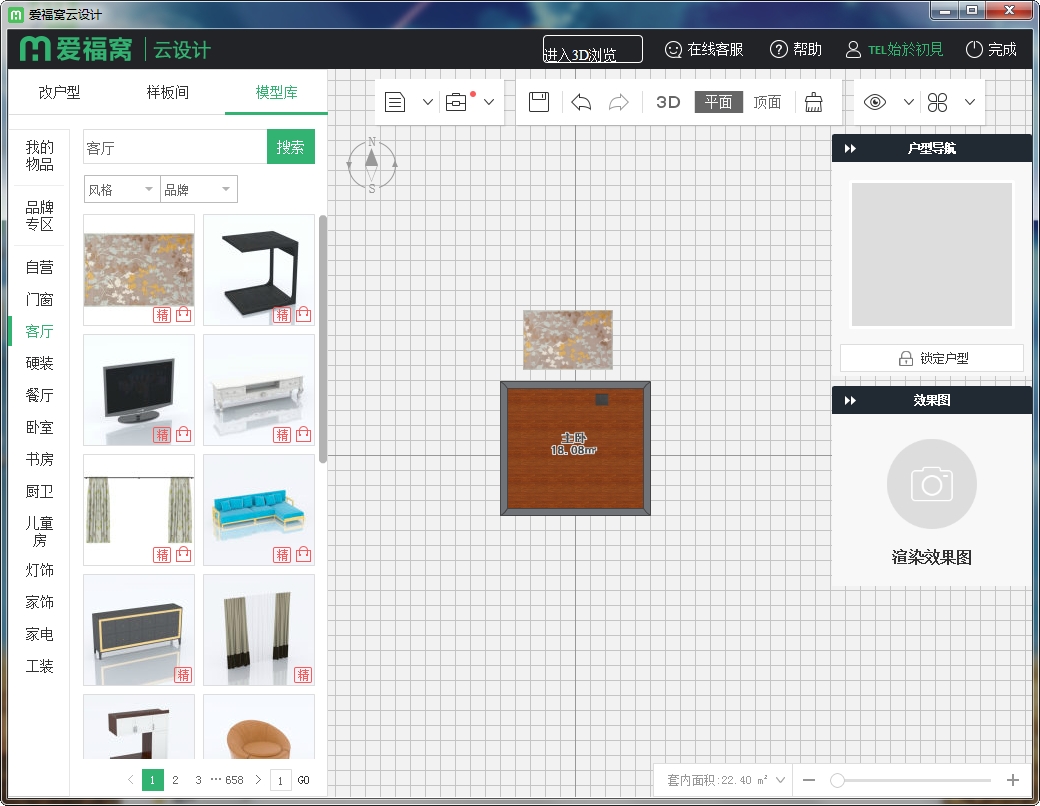Click the zoom slider handle
The image size is (1040, 806).
[x=837, y=780]
